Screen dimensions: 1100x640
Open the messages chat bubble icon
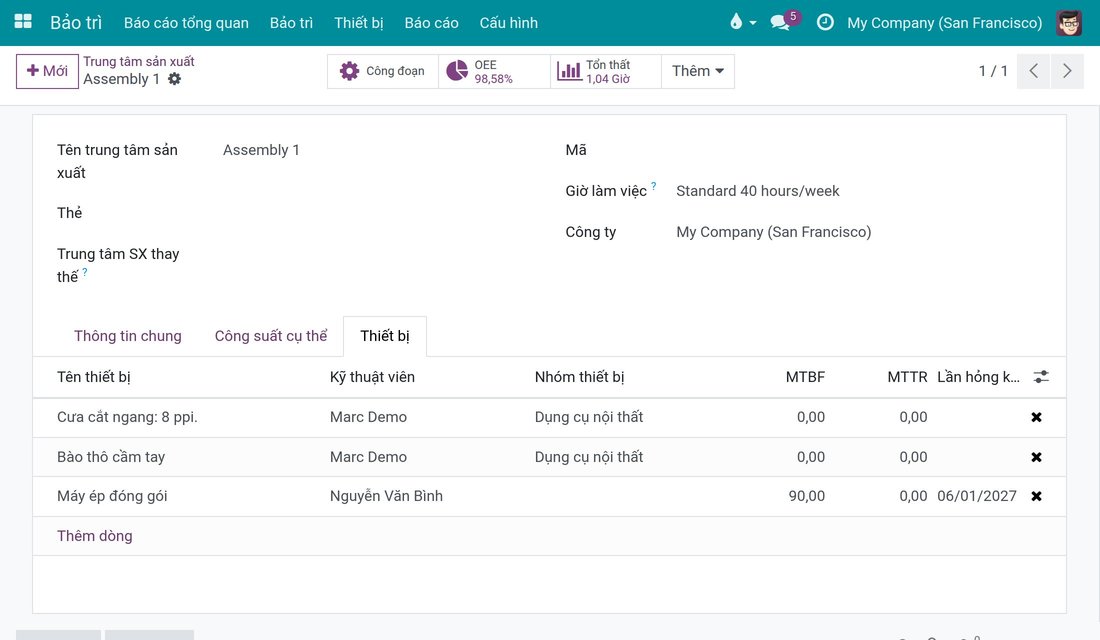point(780,22)
